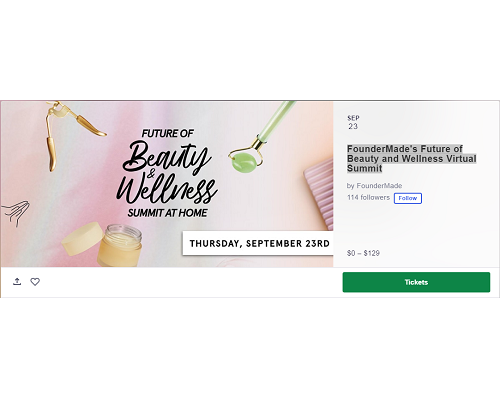Like the event with the heart icon

pyautogui.click(x=35, y=282)
